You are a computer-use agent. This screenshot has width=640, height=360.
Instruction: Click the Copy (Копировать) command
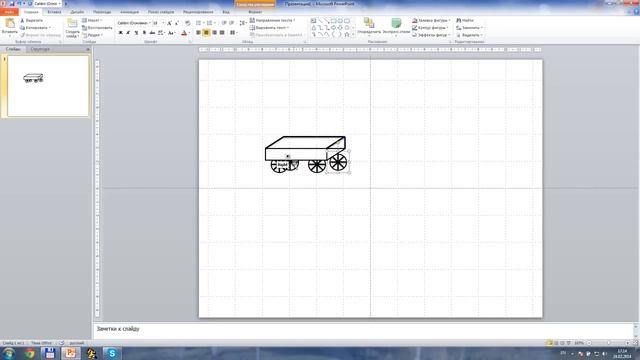point(36,28)
